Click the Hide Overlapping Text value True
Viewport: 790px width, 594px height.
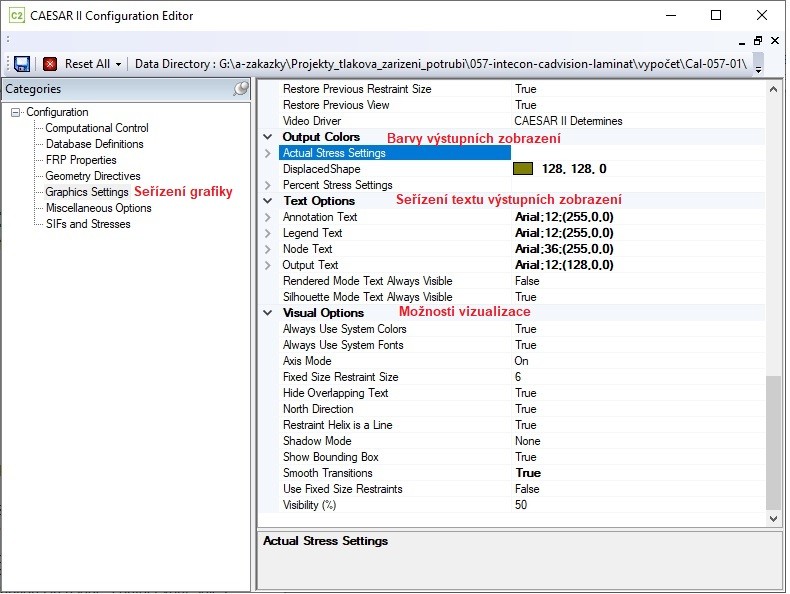click(x=525, y=393)
